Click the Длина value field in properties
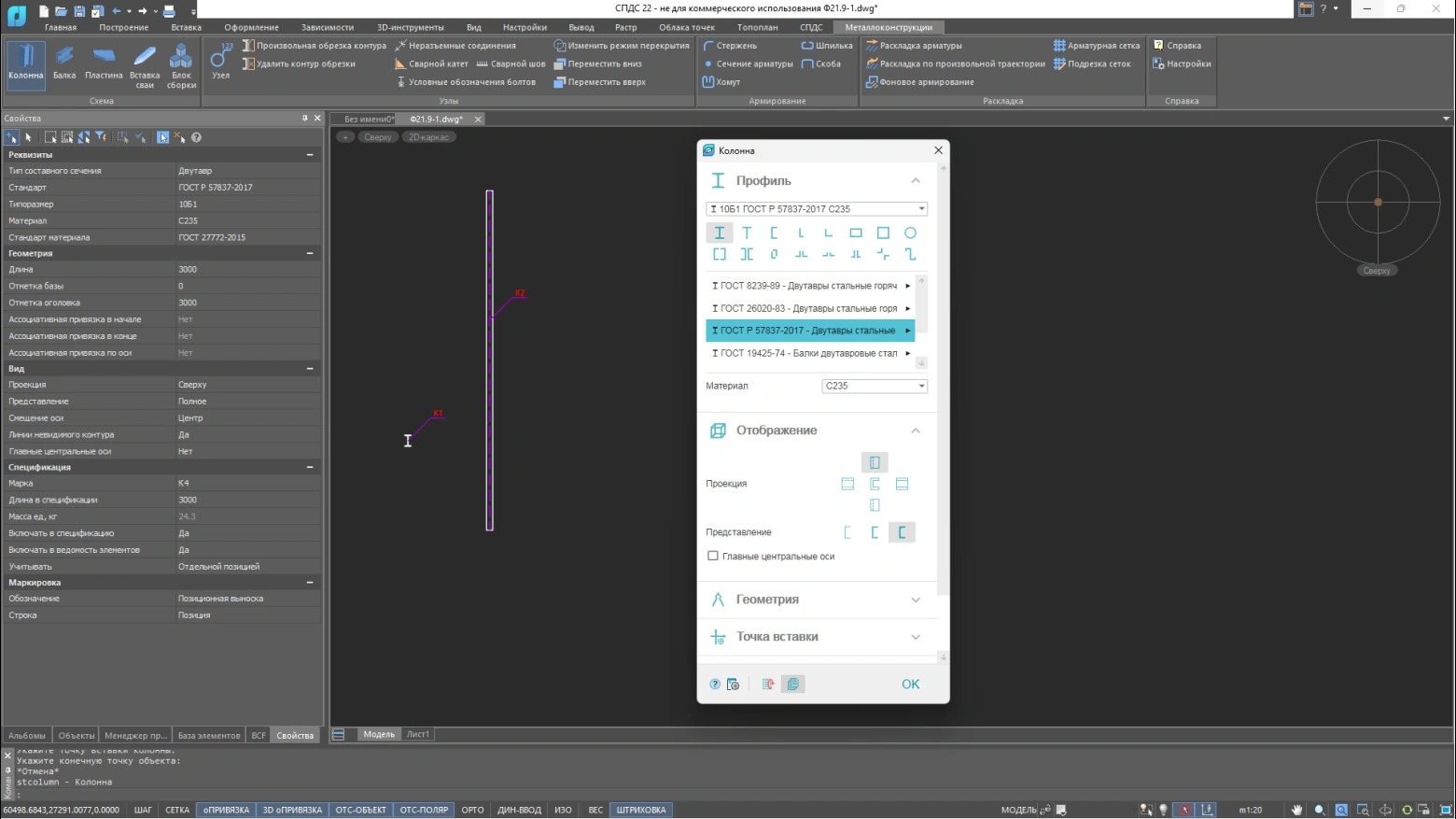This screenshot has height=819, width=1456. (x=247, y=269)
